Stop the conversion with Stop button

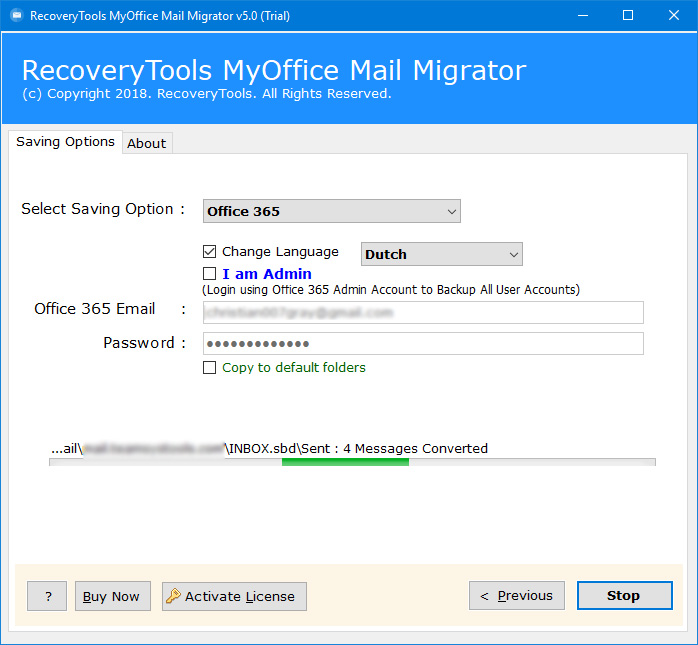point(625,595)
